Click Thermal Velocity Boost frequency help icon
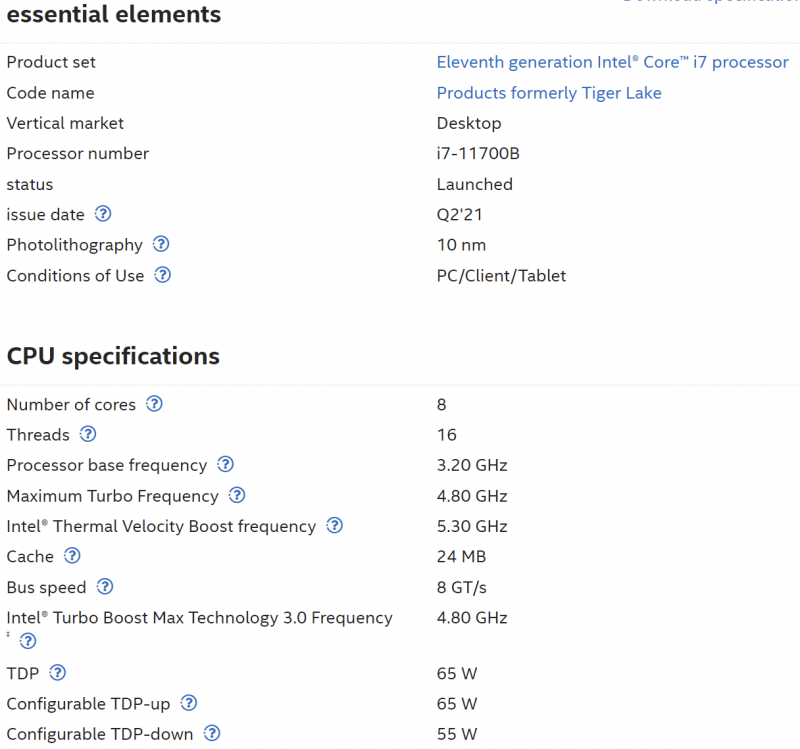This screenshot has width=800, height=749. pyautogui.click(x=335, y=526)
